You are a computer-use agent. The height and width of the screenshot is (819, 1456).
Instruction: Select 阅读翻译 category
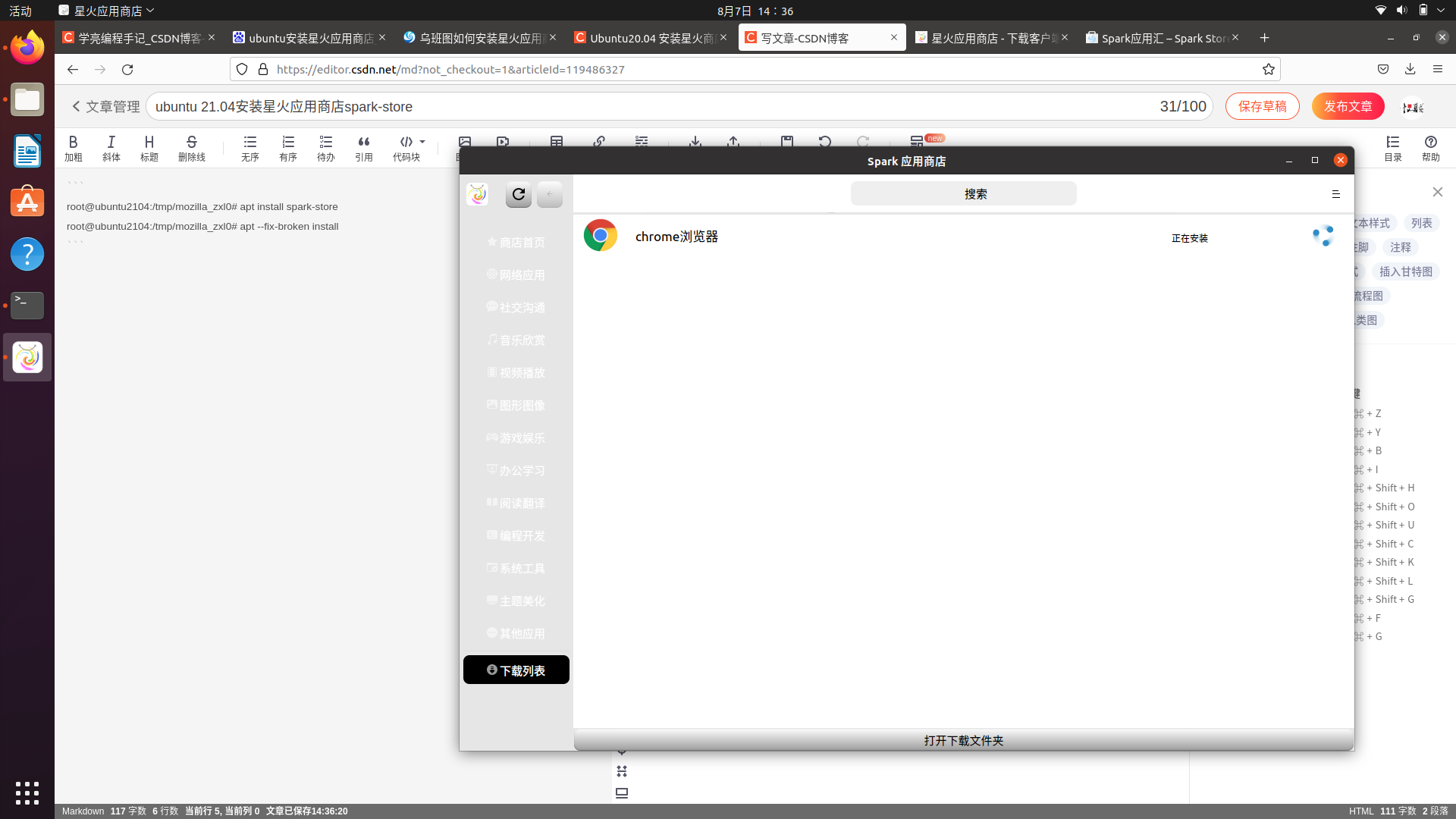[x=516, y=504]
